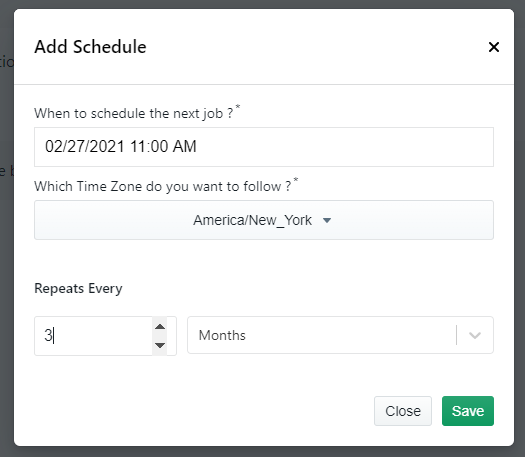Focus the next job date and time field

click(x=264, y=147)
